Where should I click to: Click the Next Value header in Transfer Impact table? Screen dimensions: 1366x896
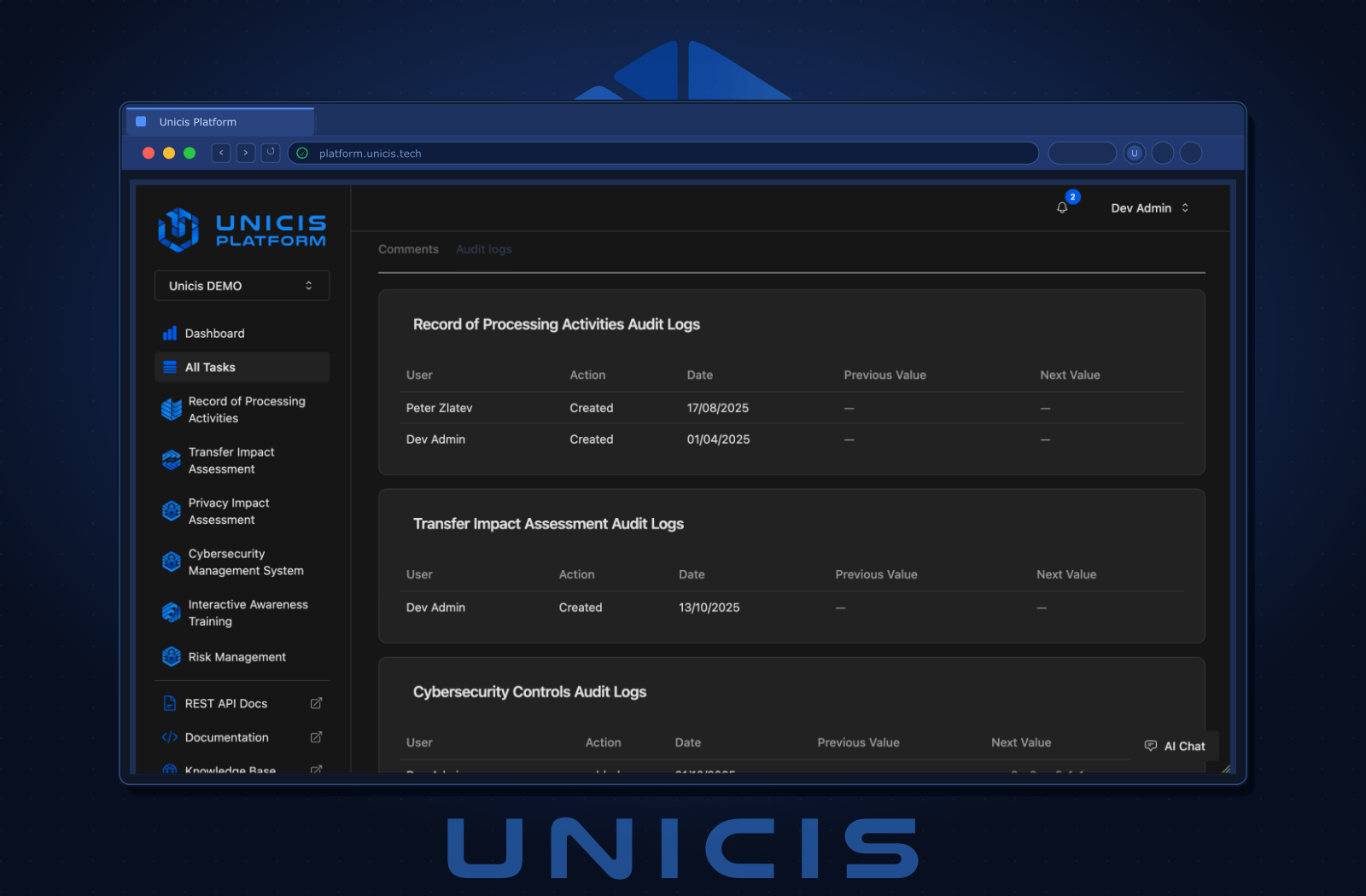tap(1066, 574)
